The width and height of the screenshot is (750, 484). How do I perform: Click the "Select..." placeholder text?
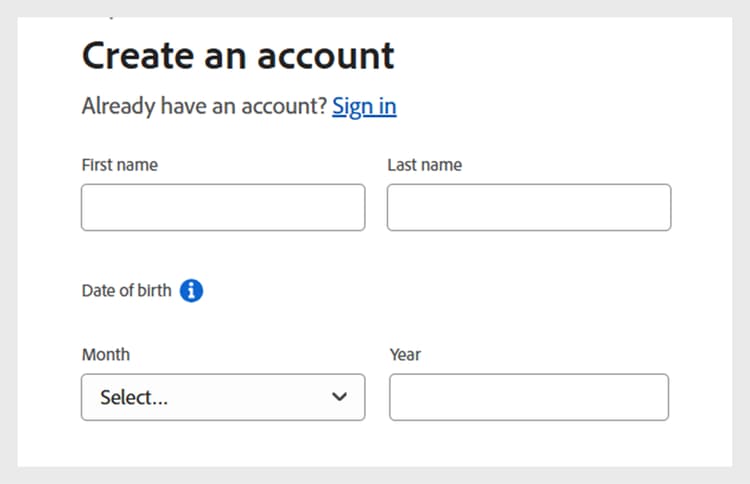(x=133, y=397)
